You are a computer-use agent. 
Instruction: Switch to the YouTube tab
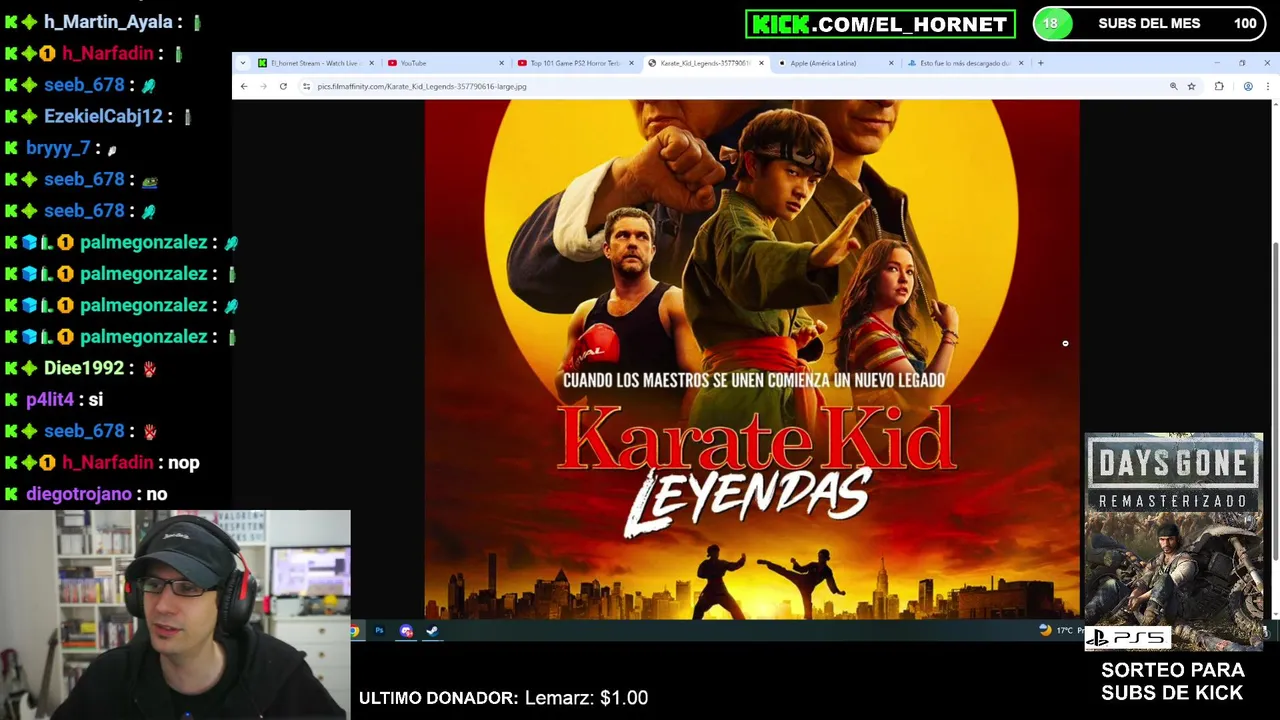pos(445,63)
